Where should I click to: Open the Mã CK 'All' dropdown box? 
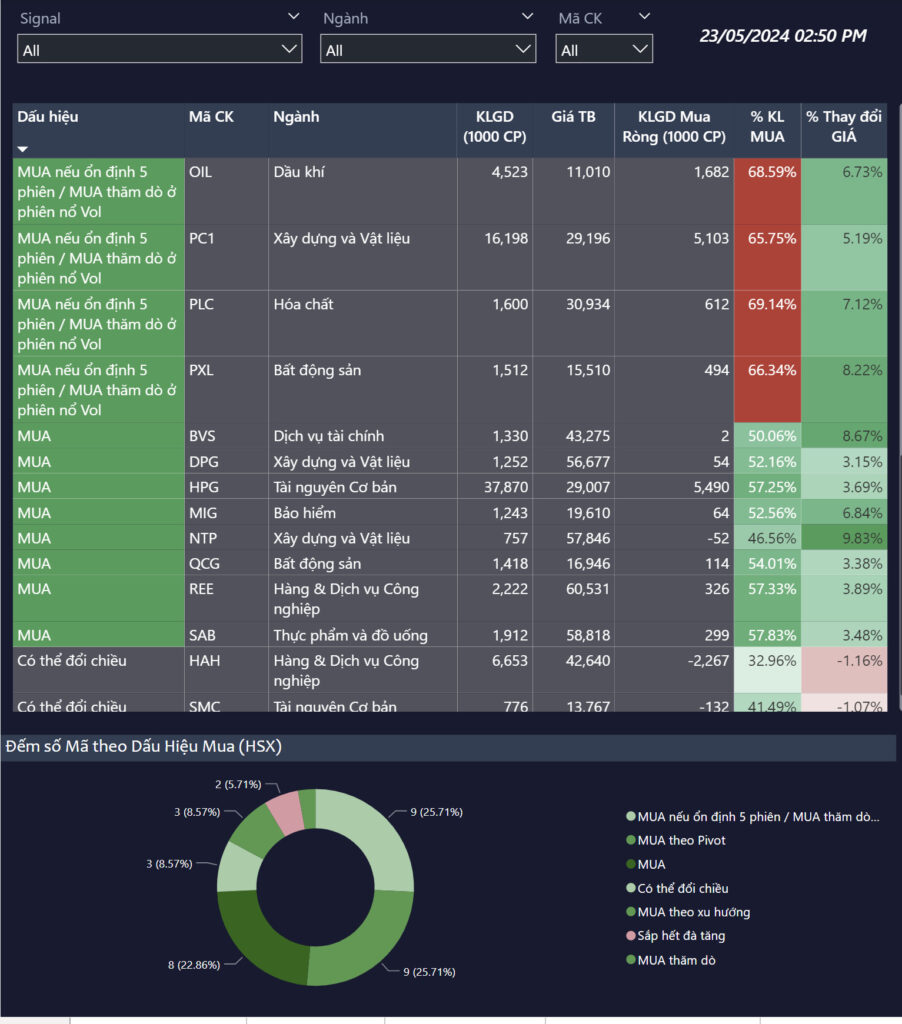click(x=604, y=49)
